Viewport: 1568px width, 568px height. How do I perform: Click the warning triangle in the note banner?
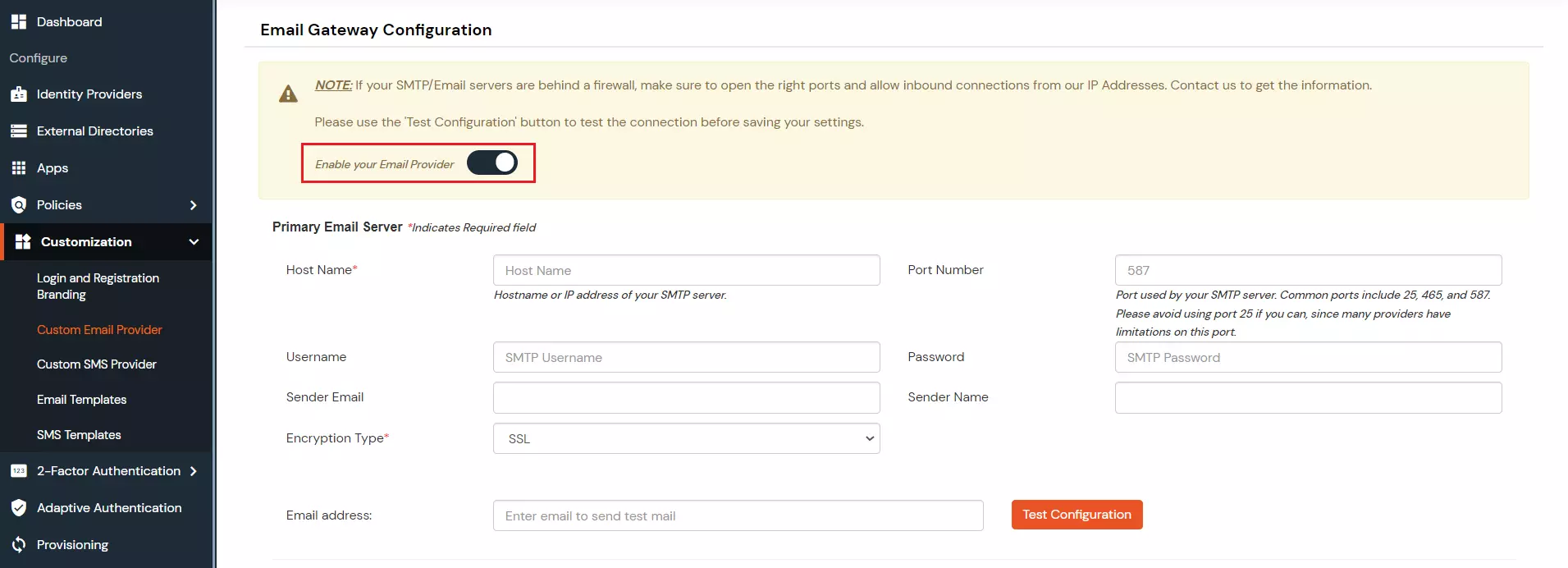tap(288, 93)
